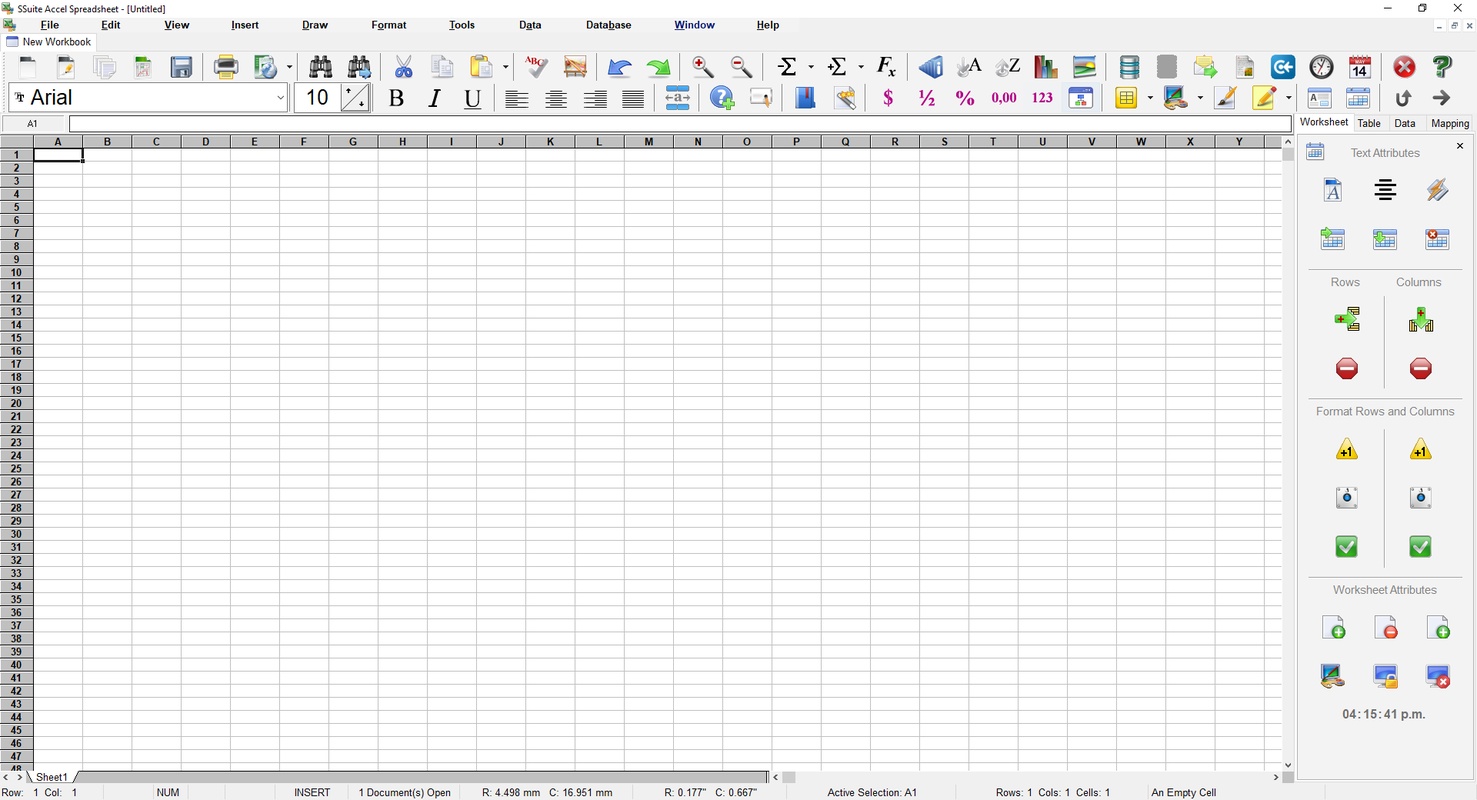Open the Arial font dropdown
This screenshot has height=800, width=1477.
tap(281, 98)
